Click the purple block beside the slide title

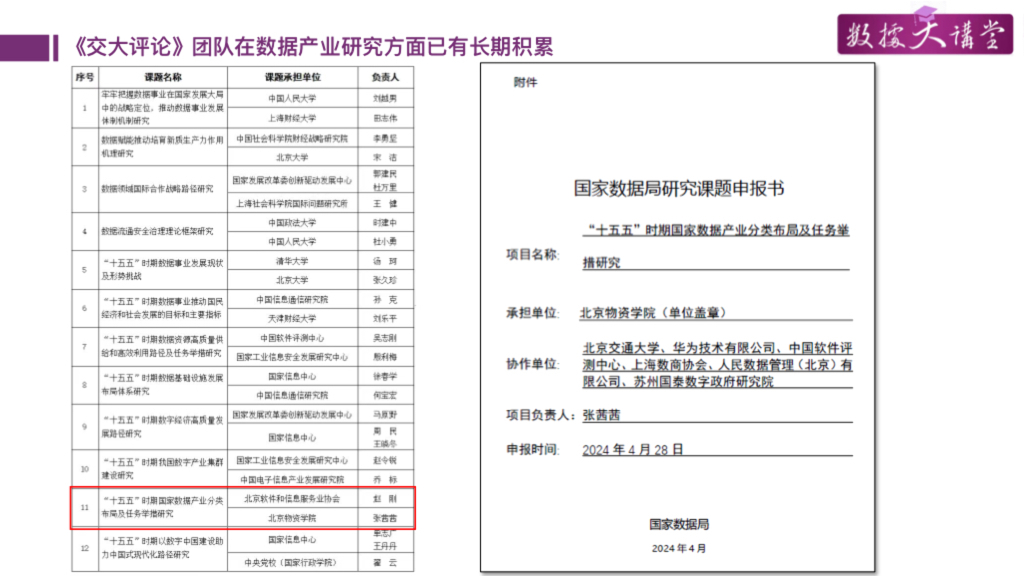point(25,48)
